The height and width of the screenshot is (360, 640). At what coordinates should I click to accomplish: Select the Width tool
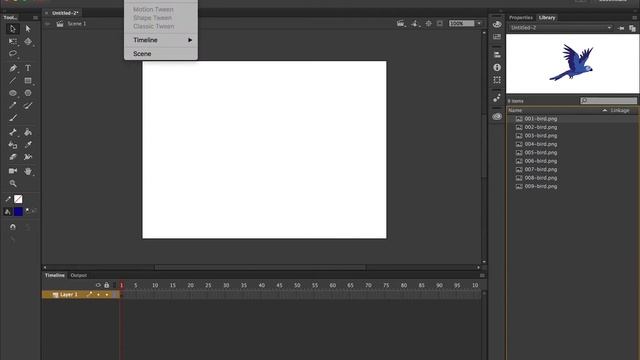[x=28, y=157]
